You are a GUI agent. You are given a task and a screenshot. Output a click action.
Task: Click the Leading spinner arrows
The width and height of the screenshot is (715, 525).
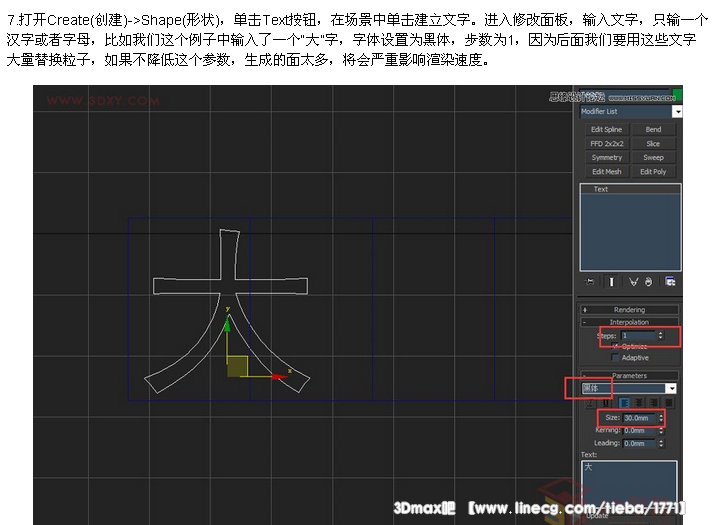tap(661, 443)
